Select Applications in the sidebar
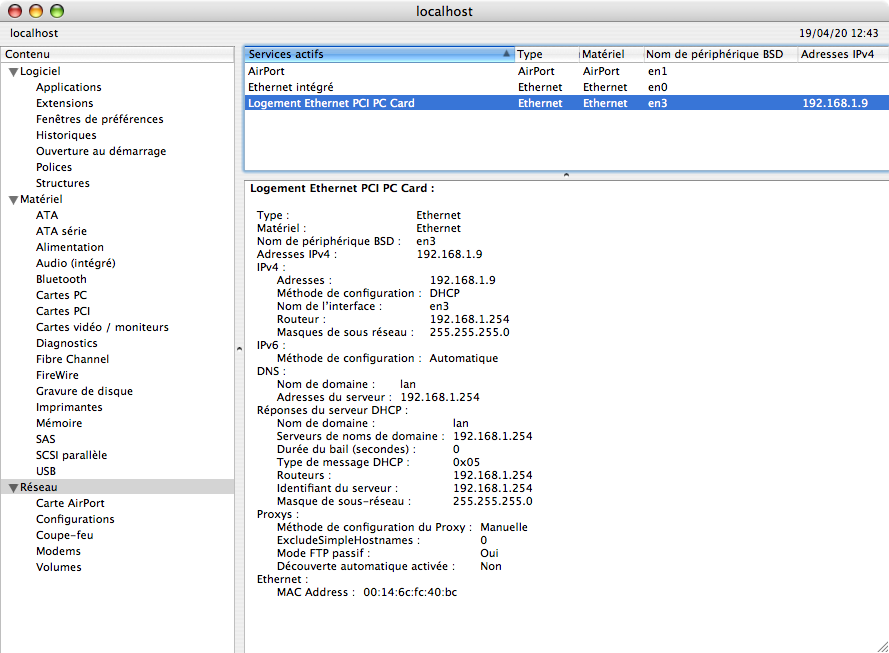The image size is (889, 653). (69, 87)
